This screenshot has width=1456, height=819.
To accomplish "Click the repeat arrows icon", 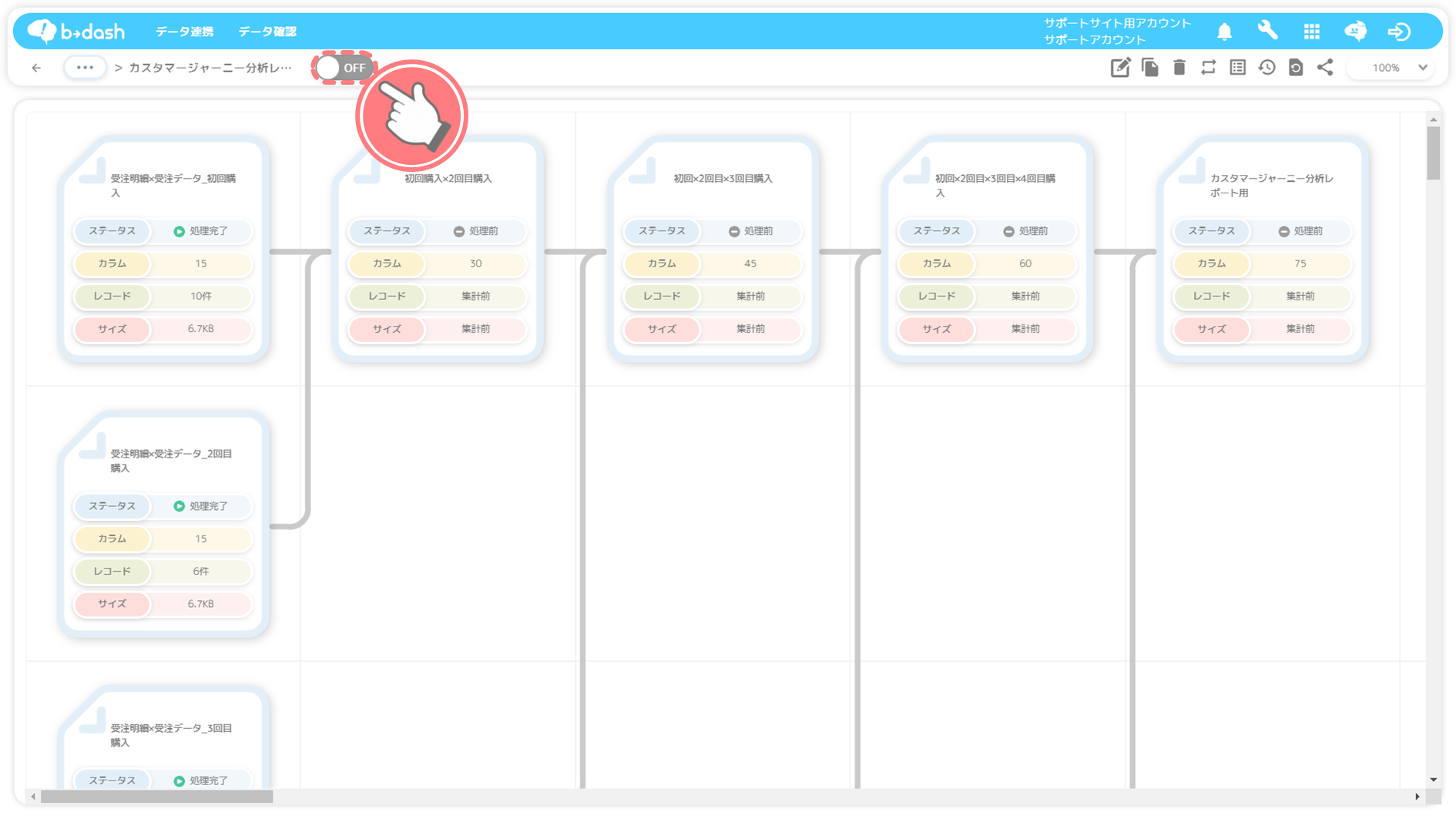I will click(x=1209, y=68).
